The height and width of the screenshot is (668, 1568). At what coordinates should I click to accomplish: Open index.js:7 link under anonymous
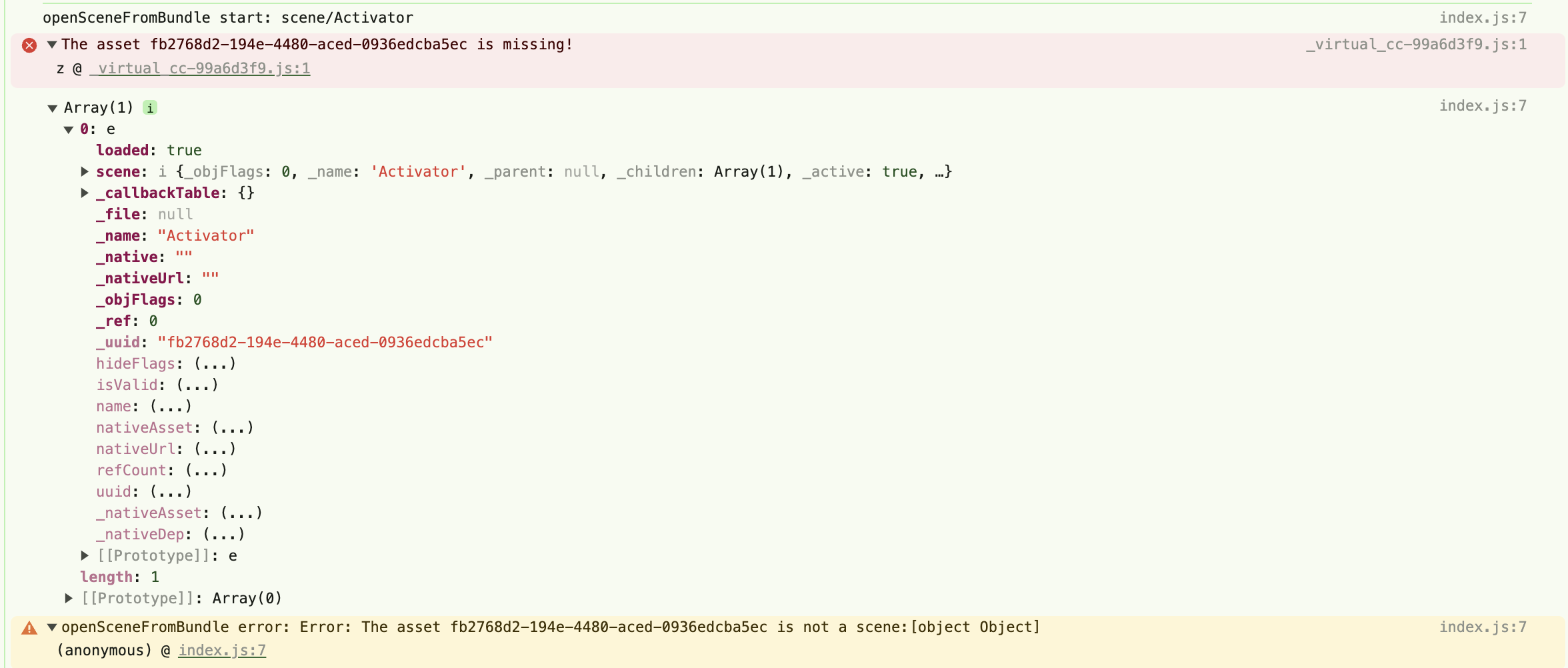coord(222,651)
